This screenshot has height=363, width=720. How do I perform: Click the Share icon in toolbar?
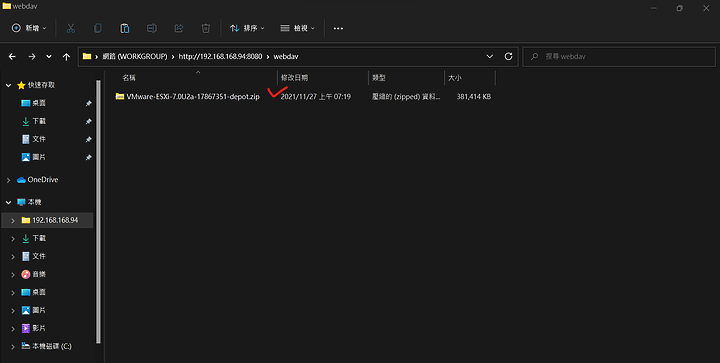[179, 28]
